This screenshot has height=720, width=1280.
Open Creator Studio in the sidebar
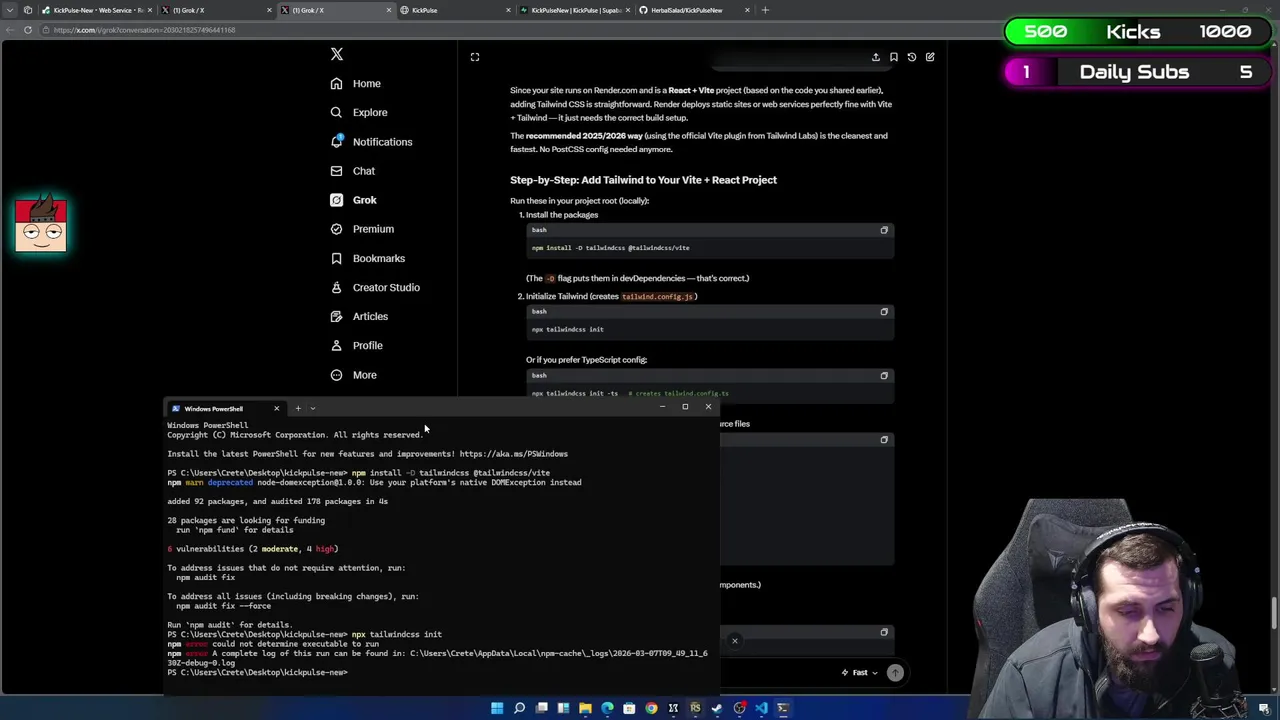375,287
